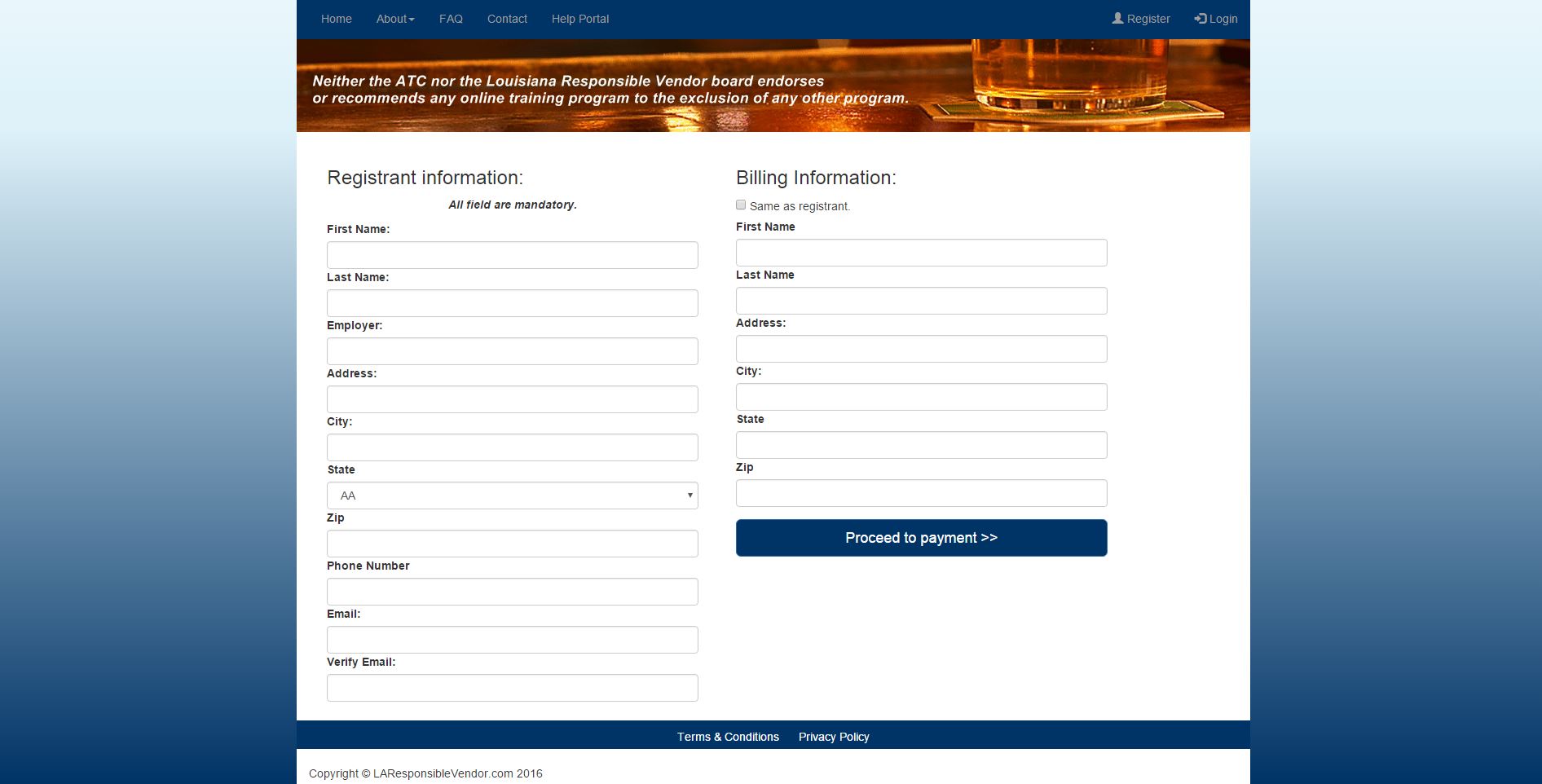Click into the Employer input field

coord(512,351)
